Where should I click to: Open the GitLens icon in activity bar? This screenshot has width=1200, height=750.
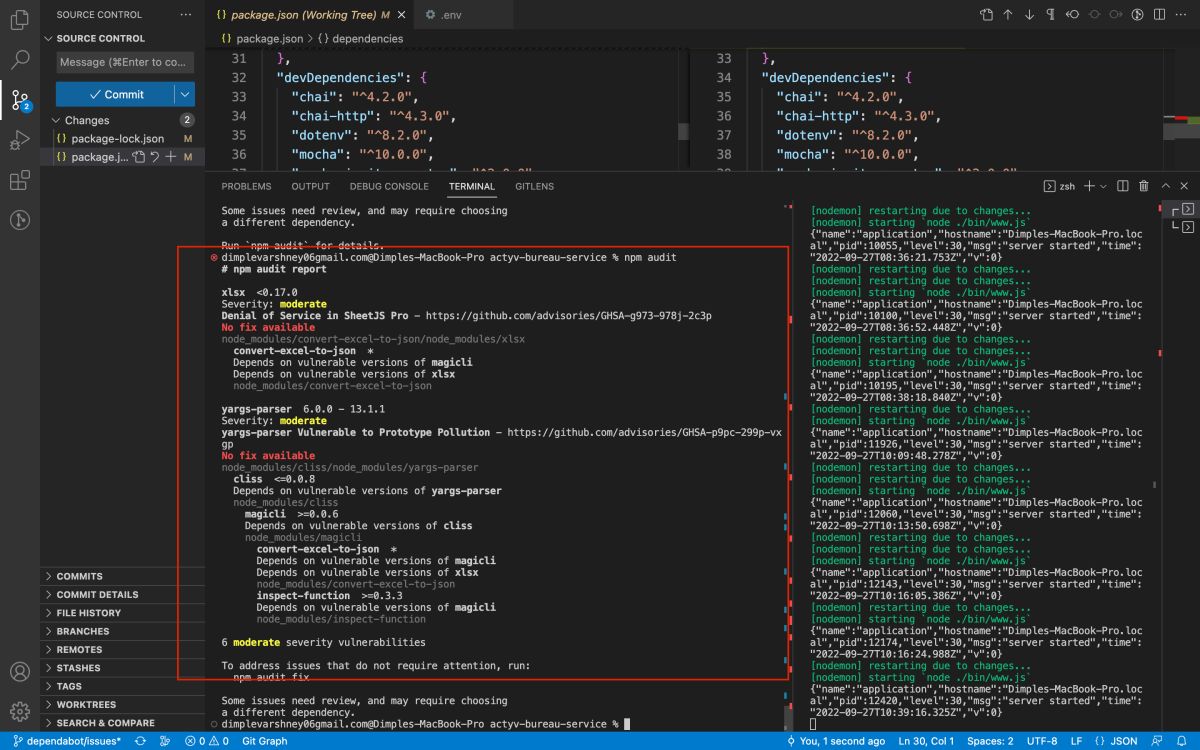(x=20, y=220)
